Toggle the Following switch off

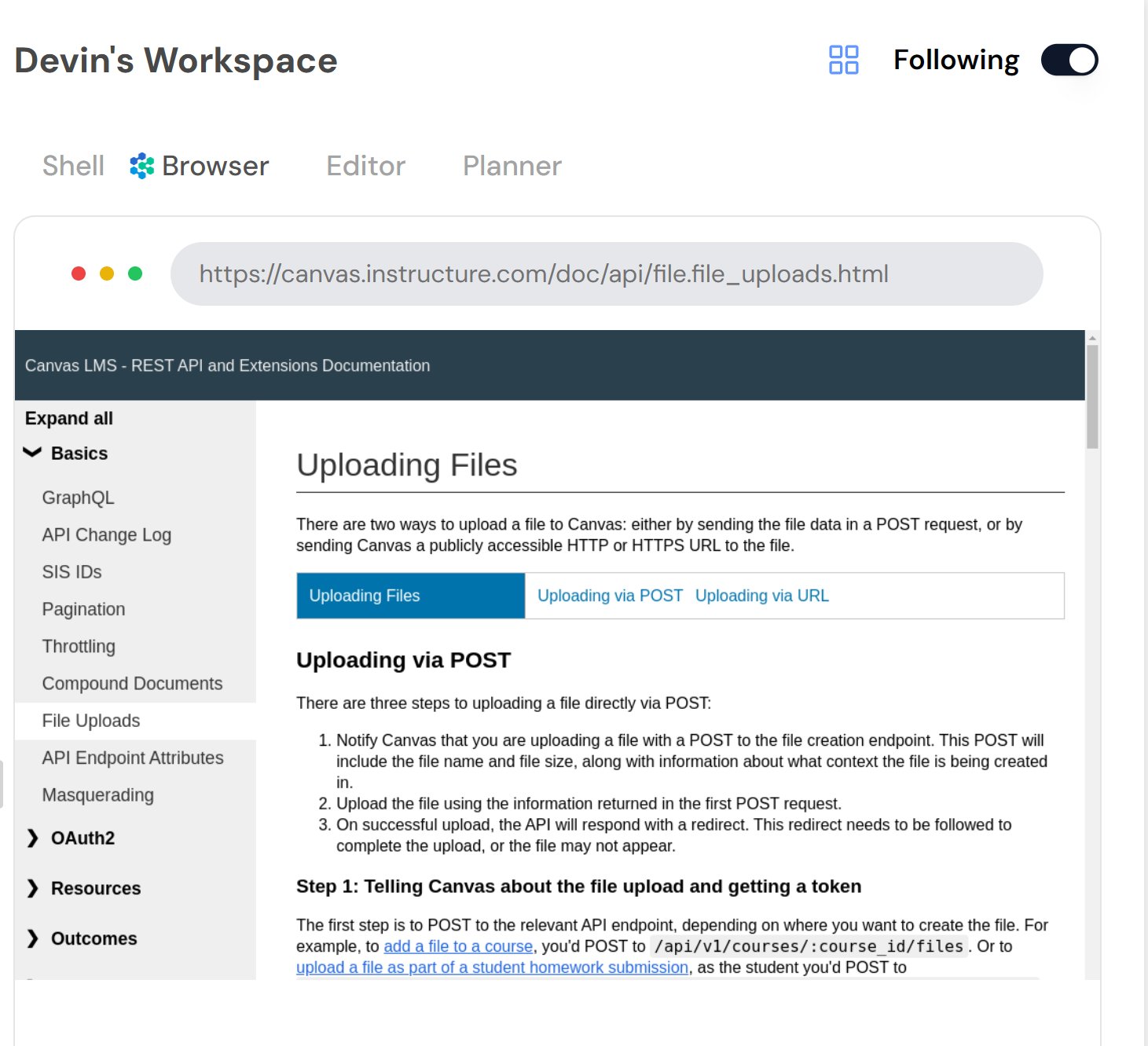click(1069, 60)
